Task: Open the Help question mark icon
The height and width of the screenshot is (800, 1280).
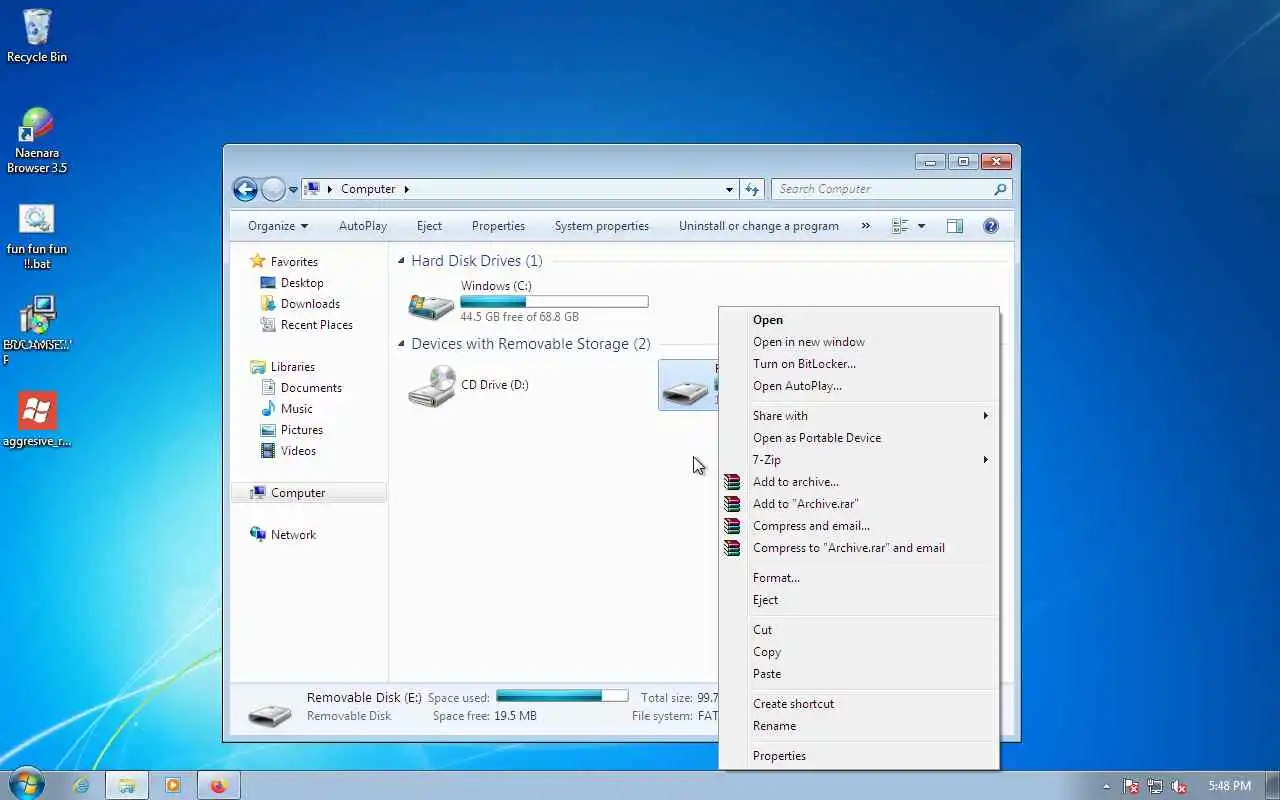Action: [x=991, y=226]
